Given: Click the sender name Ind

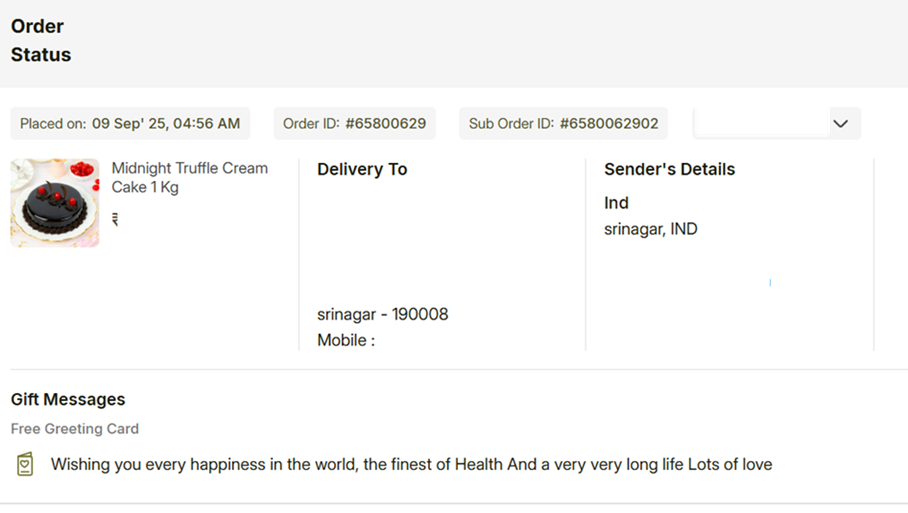Looking at the screenshot, I should point(616,203).
